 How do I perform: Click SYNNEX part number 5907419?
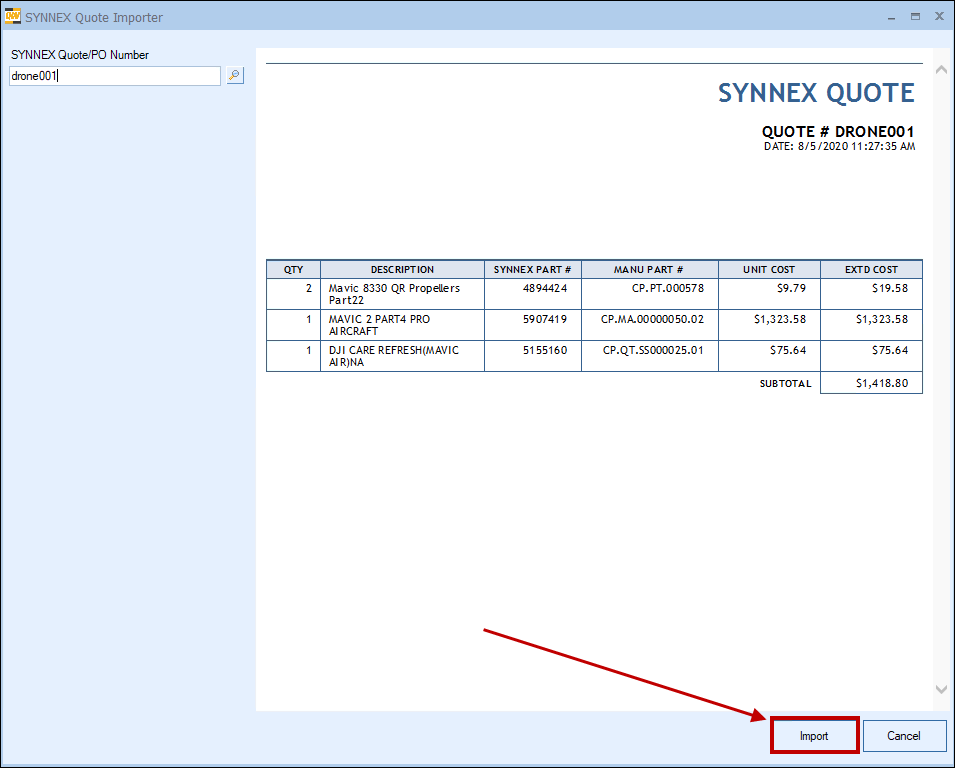(545, 319)
